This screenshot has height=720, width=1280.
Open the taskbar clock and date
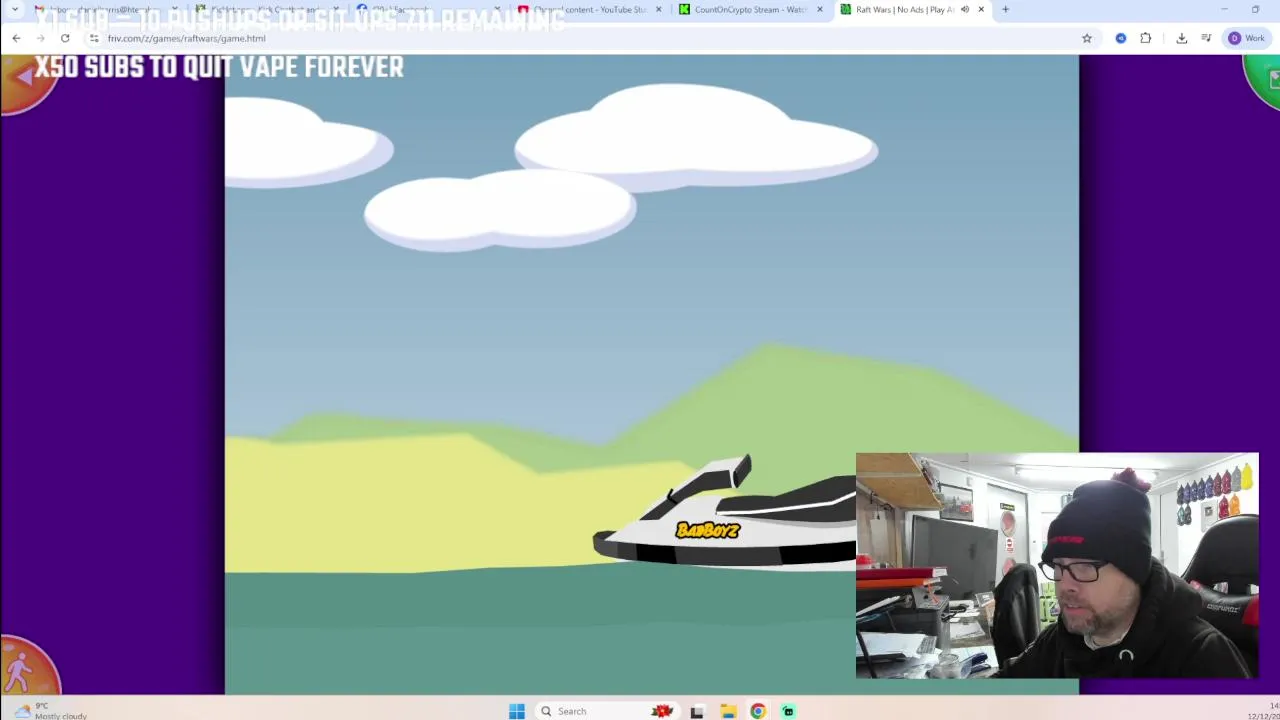pos(1262,711)
